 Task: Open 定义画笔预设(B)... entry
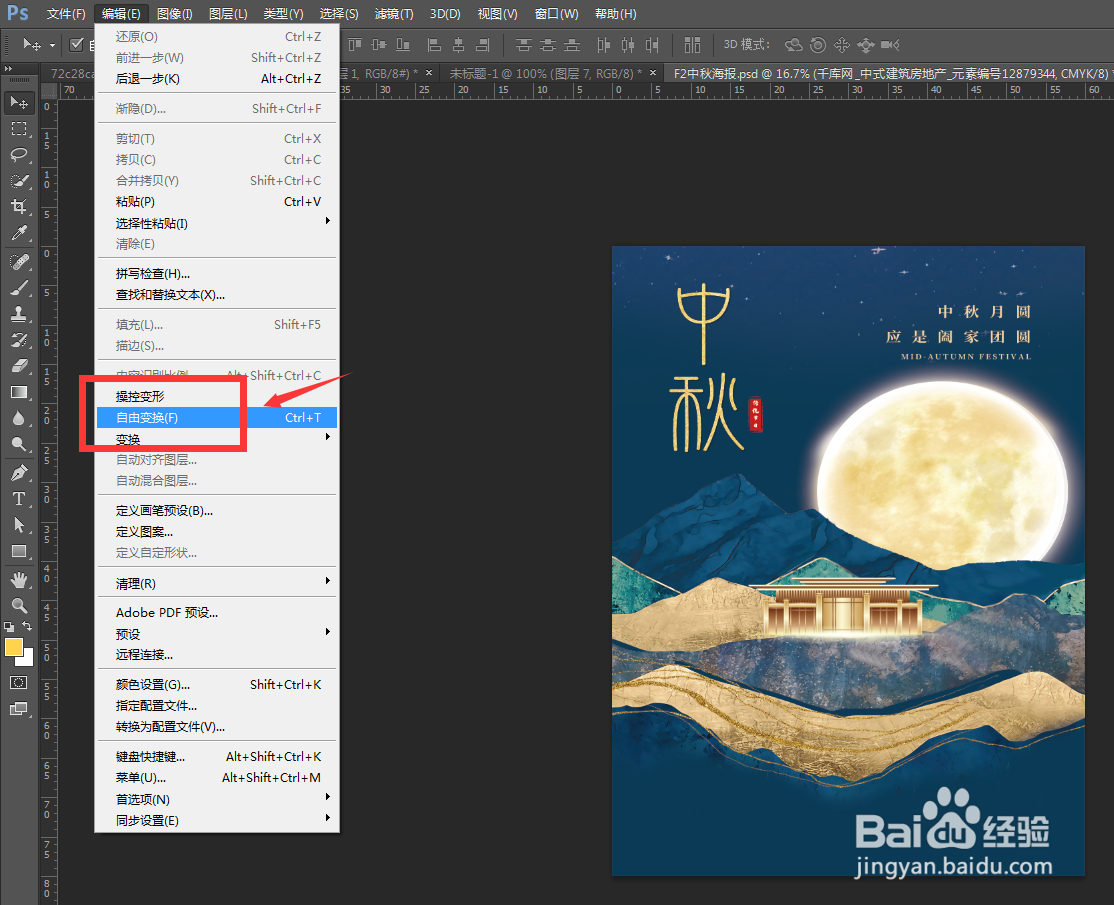point(217,511)
